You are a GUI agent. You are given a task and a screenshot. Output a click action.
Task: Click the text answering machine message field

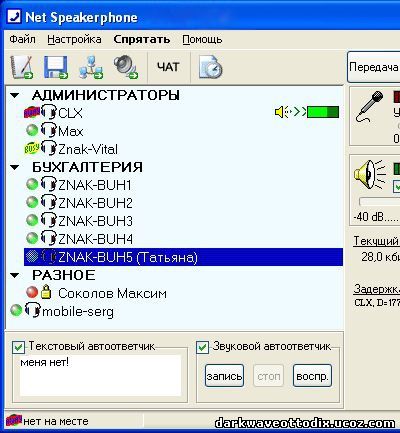coord(100,375)
